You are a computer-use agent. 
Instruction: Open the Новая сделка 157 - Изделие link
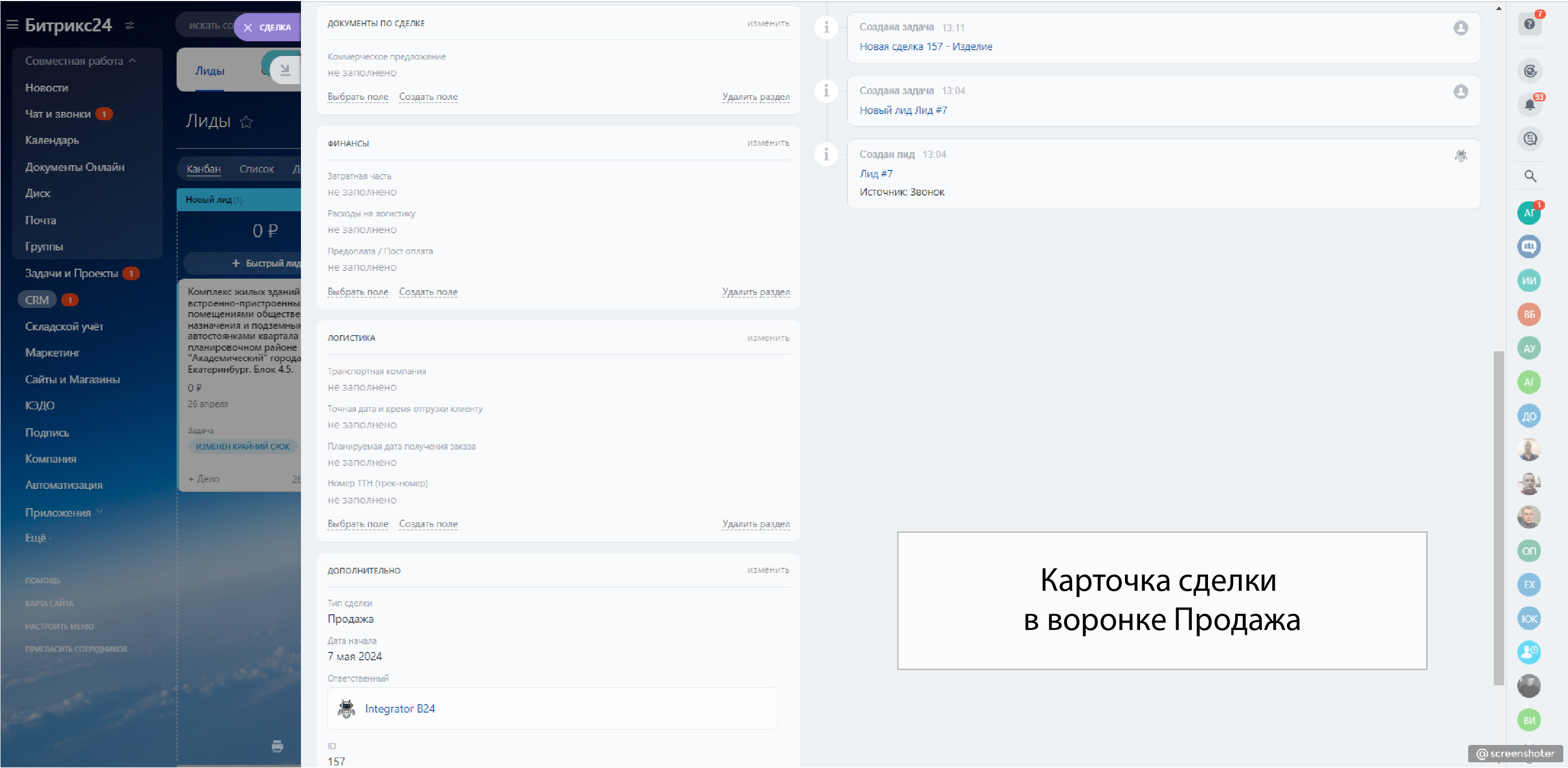pyautogui.click(x=925, y=47)
